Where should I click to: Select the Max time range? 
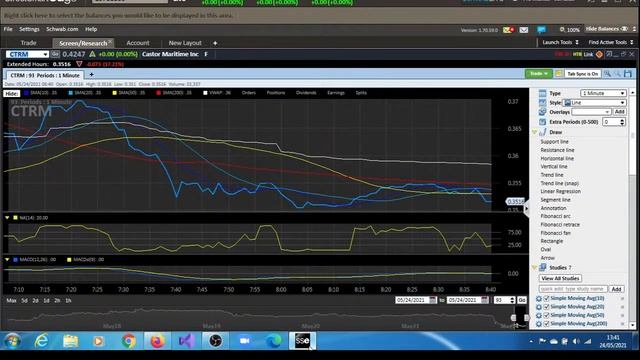(11, 300)
